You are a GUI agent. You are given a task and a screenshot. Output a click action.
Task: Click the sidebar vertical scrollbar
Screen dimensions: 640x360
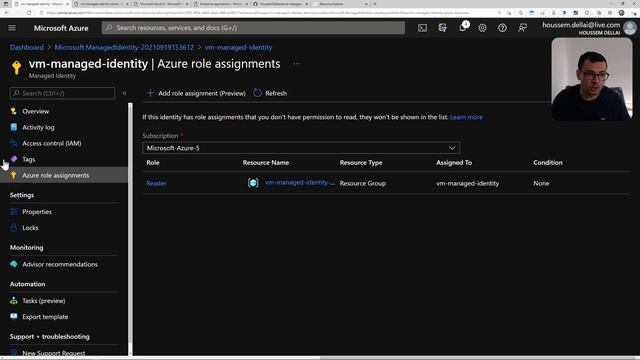tap(130, 229)
